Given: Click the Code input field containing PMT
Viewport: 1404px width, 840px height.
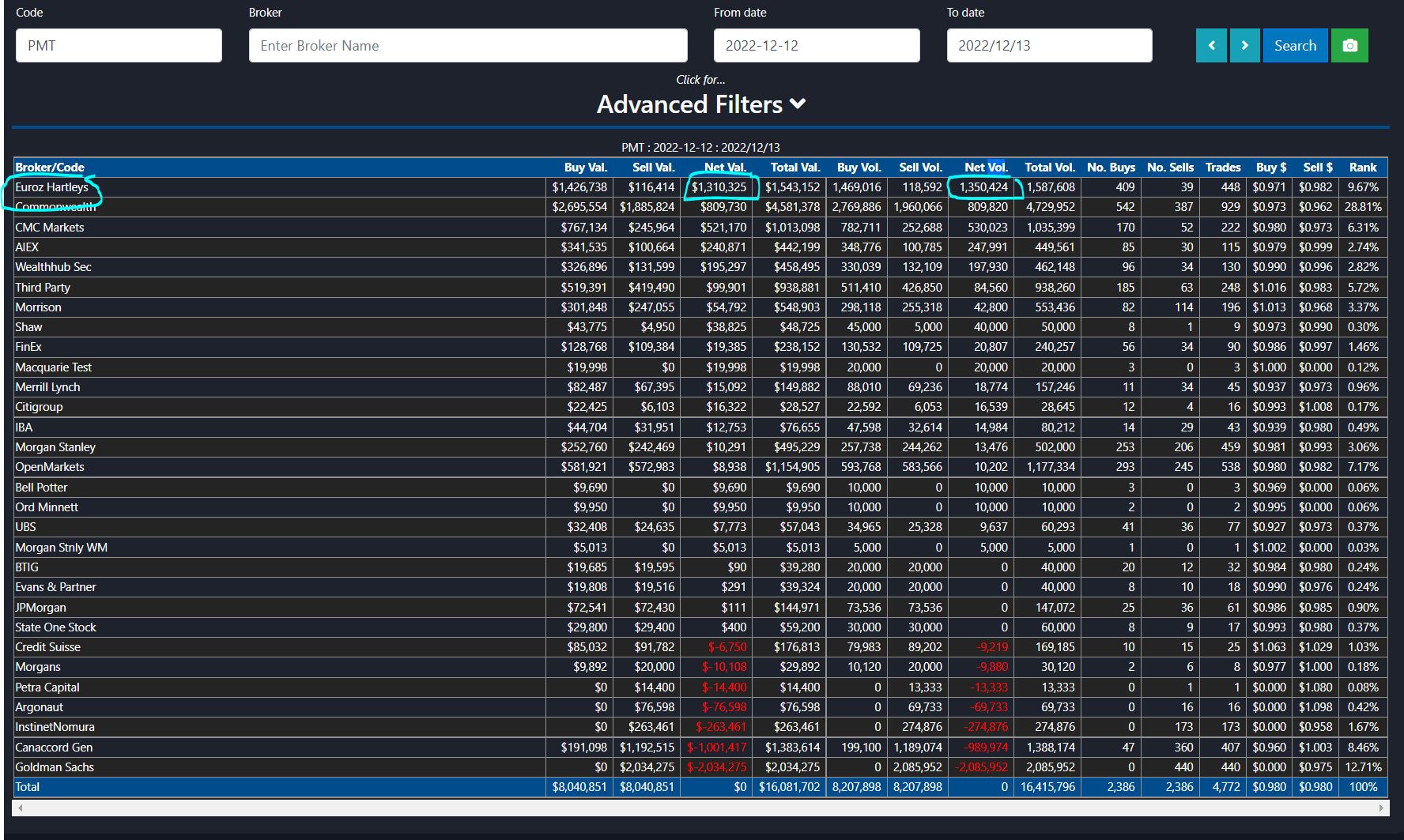Looking at the screenshot, I should pyautogui.click(x=119, y=46).
